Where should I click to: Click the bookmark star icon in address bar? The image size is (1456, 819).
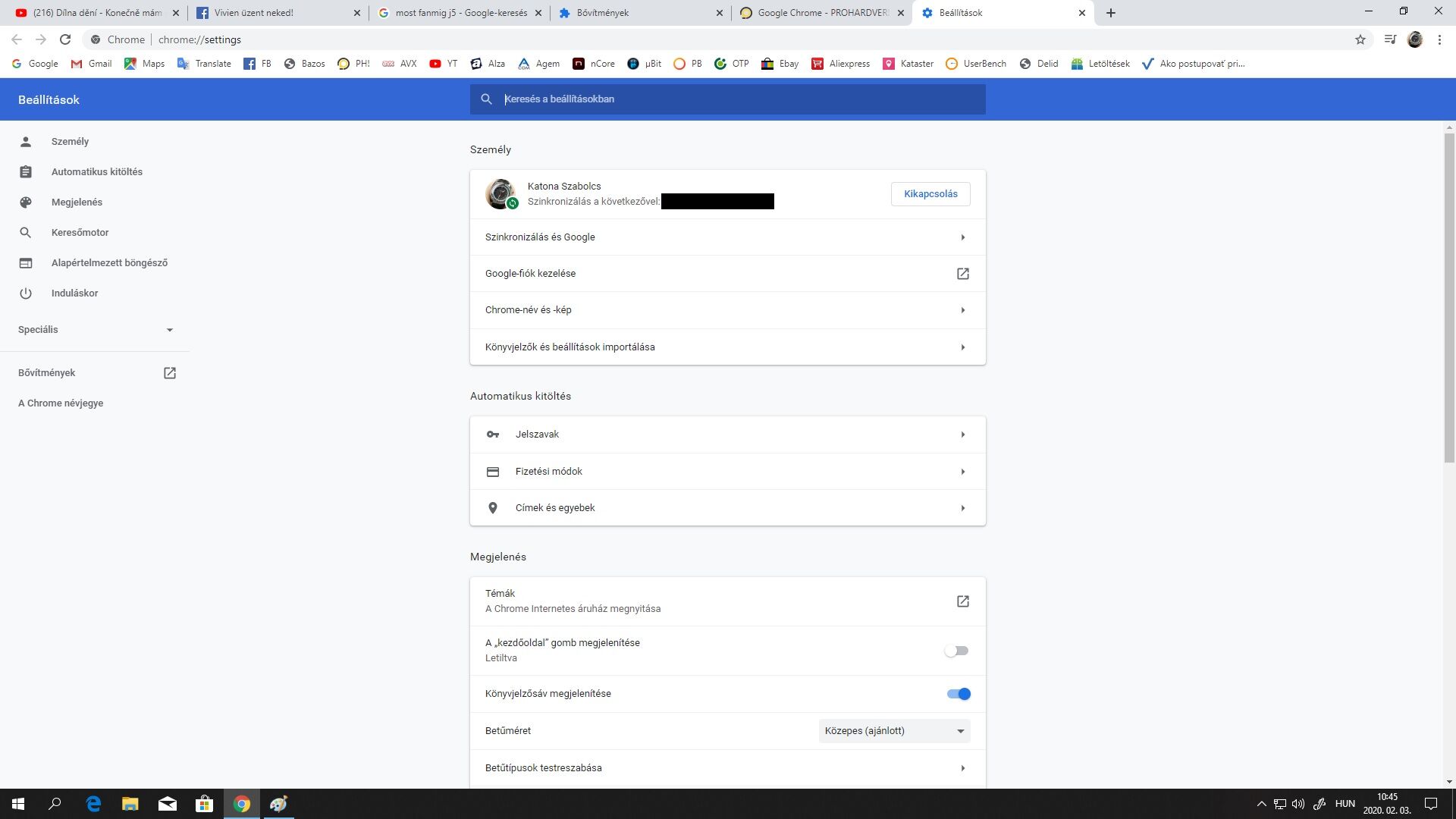point(1360,39)
